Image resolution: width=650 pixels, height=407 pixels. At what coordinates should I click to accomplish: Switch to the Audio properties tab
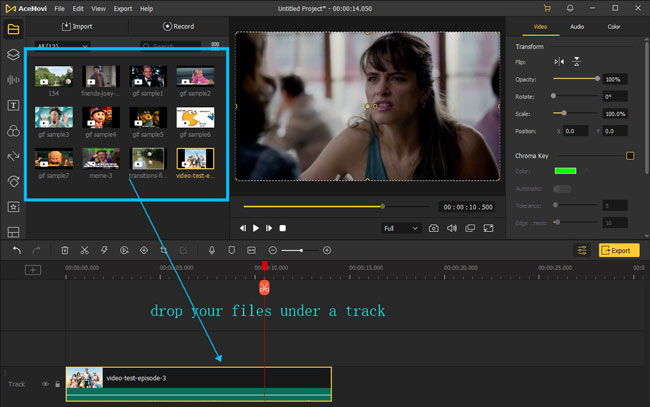(577, 27)
